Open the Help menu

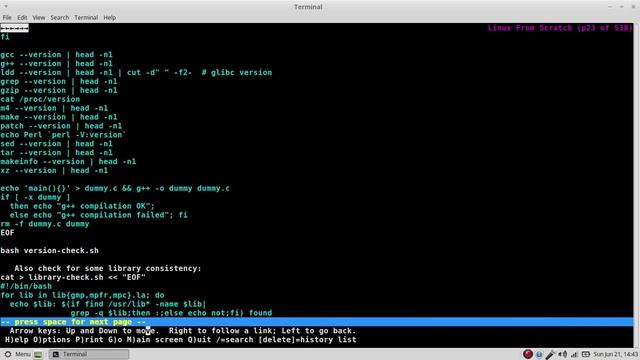109,18
